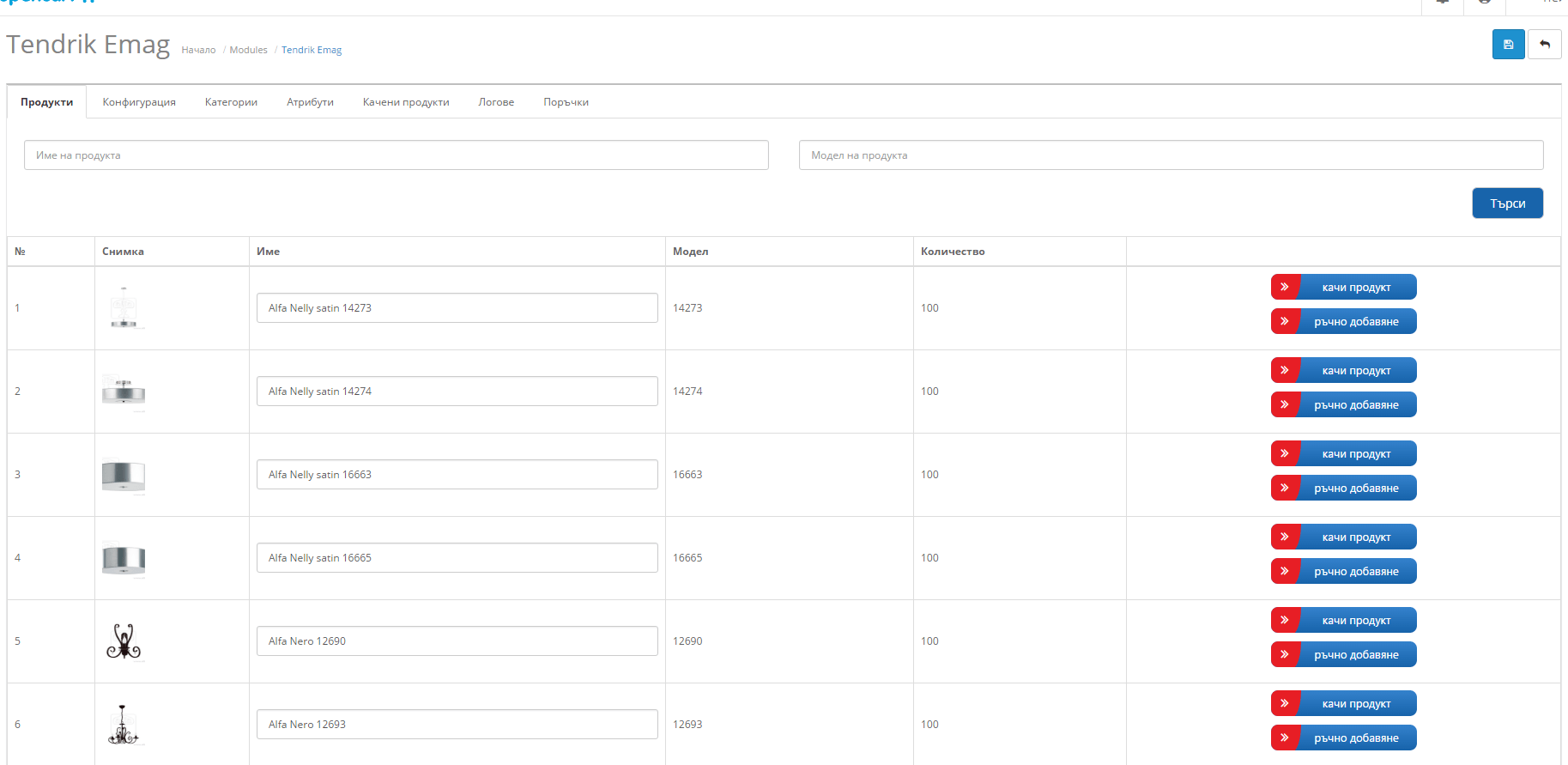Screen dimensions: 1568x765
Task: Click the Търси search button
Action: [x=1507, y=203]
